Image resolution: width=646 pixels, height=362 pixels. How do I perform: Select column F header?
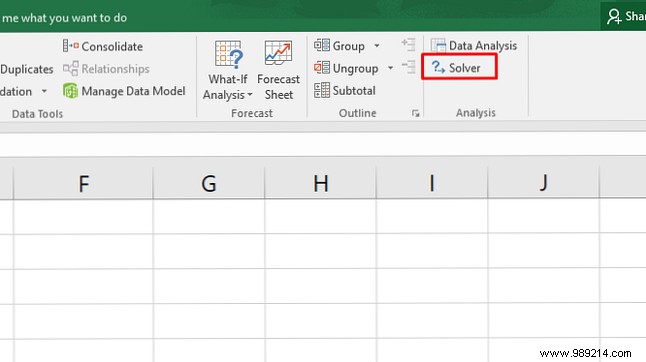pyautogui.click(x=83, y=183)
